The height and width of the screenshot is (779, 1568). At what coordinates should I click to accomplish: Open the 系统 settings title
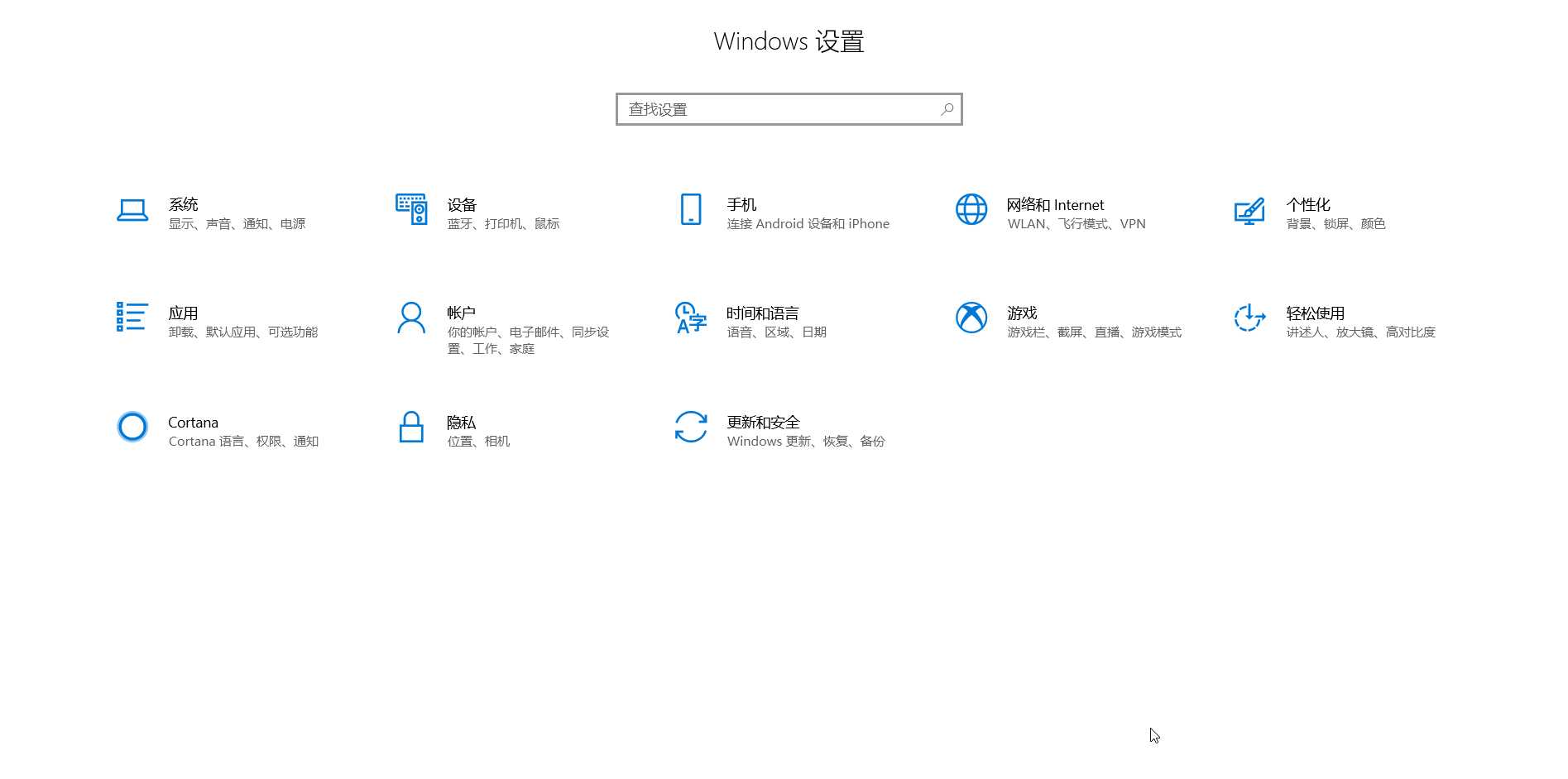pos(183,204)
